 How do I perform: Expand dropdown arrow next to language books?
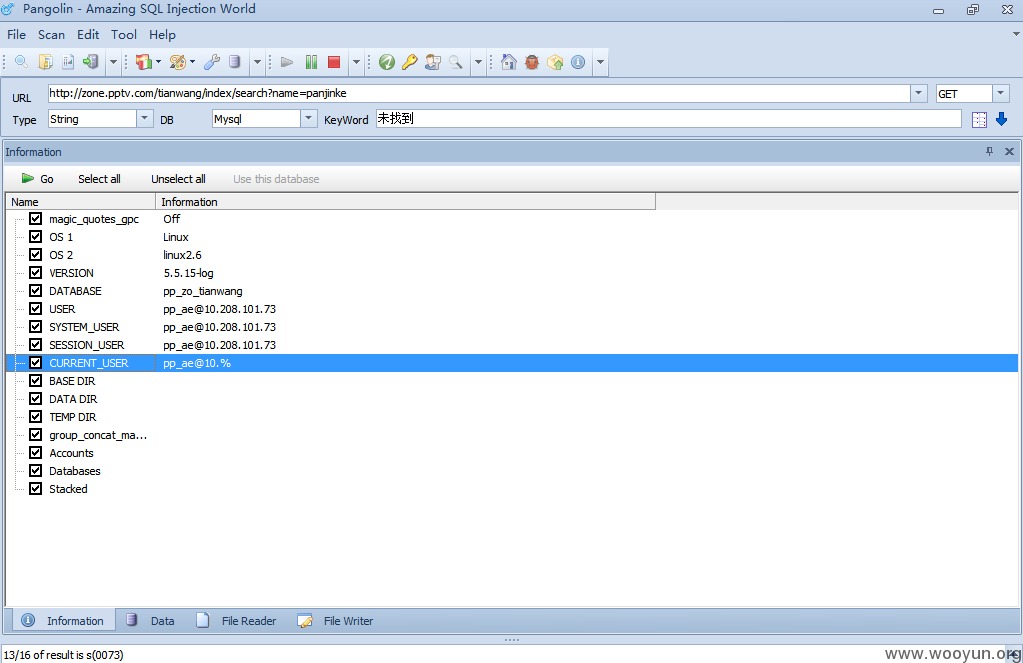click(159, 62)
